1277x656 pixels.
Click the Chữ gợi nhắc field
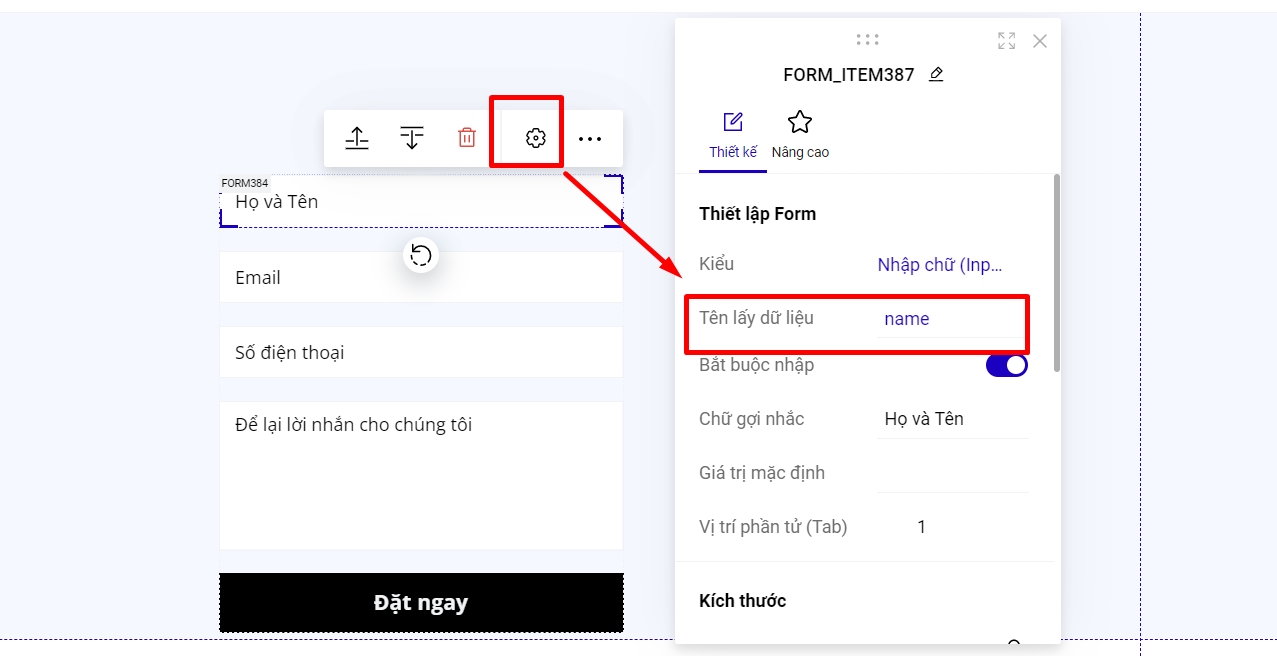pyautogui.click(x=951, y=419)
